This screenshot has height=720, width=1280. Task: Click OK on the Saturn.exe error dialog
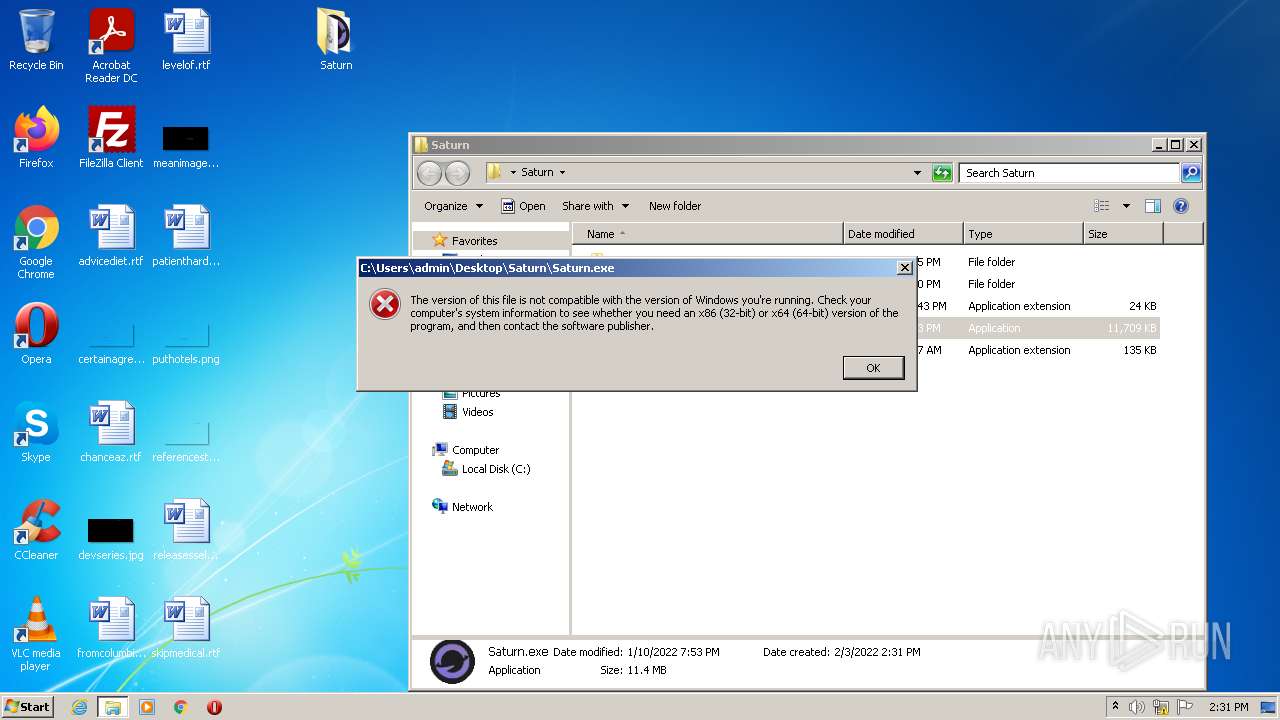coord(873,368)
